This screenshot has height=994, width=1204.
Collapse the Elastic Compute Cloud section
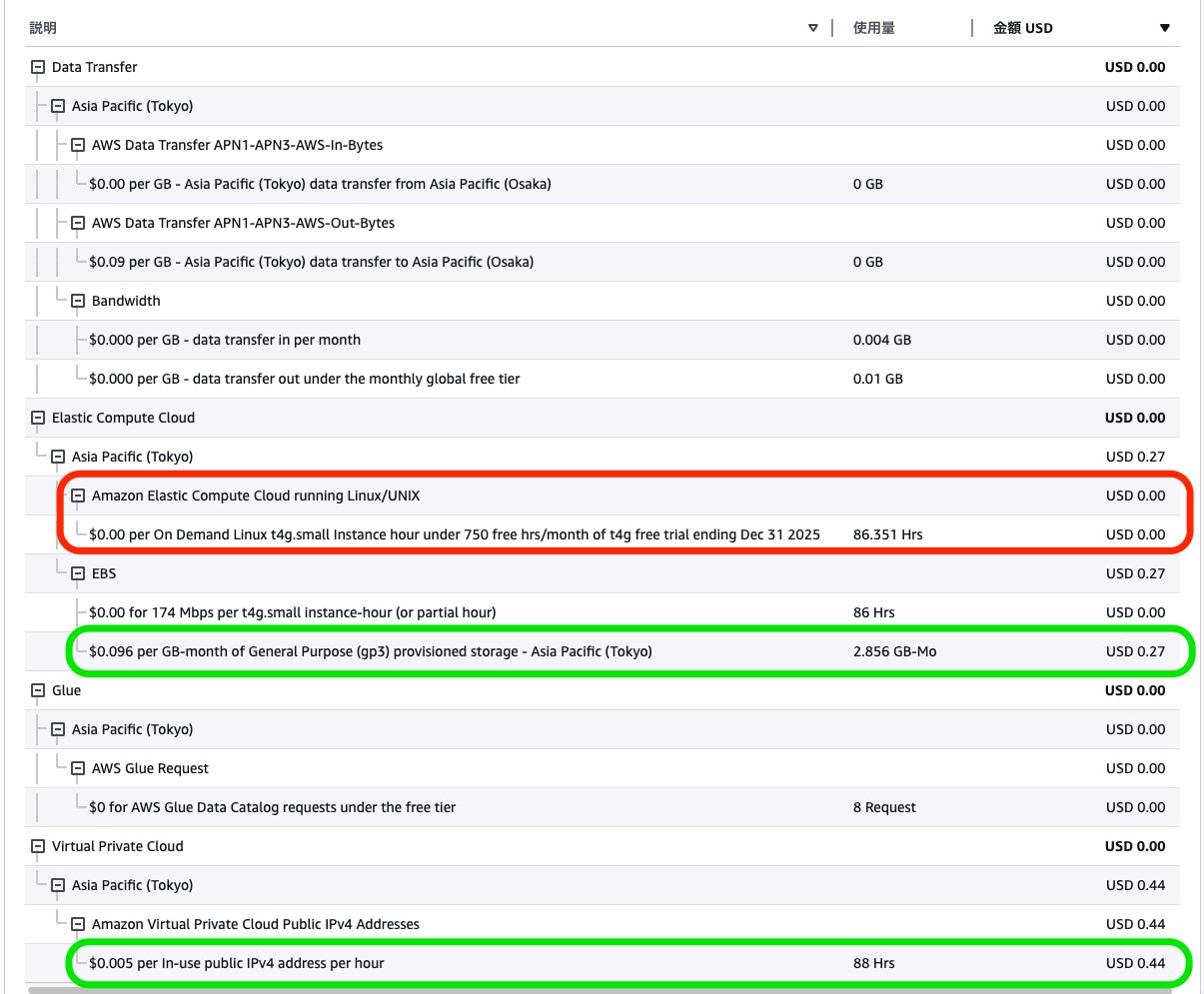tap(38, 418)
